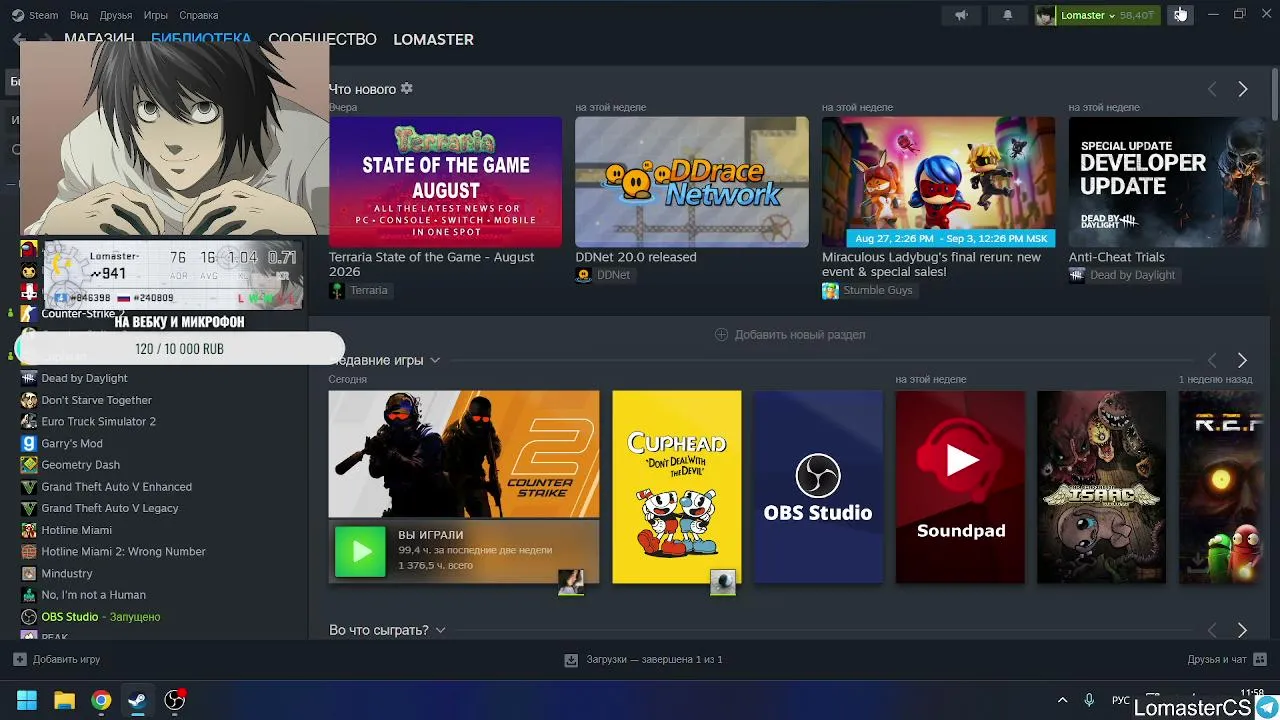Click the plus icon for adding a new shelf
The height and width of the screenshot is (720, 1280).
[x=721, y=335]
